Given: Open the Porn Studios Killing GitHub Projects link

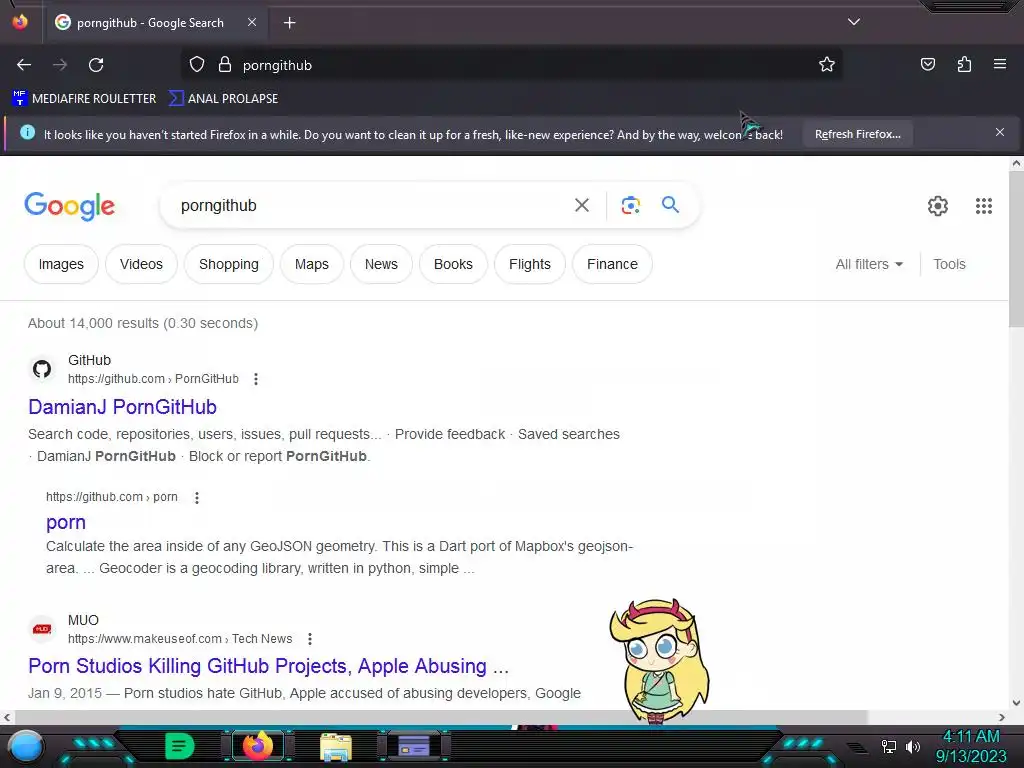Looking at the screenshot, I should point(268,666).
